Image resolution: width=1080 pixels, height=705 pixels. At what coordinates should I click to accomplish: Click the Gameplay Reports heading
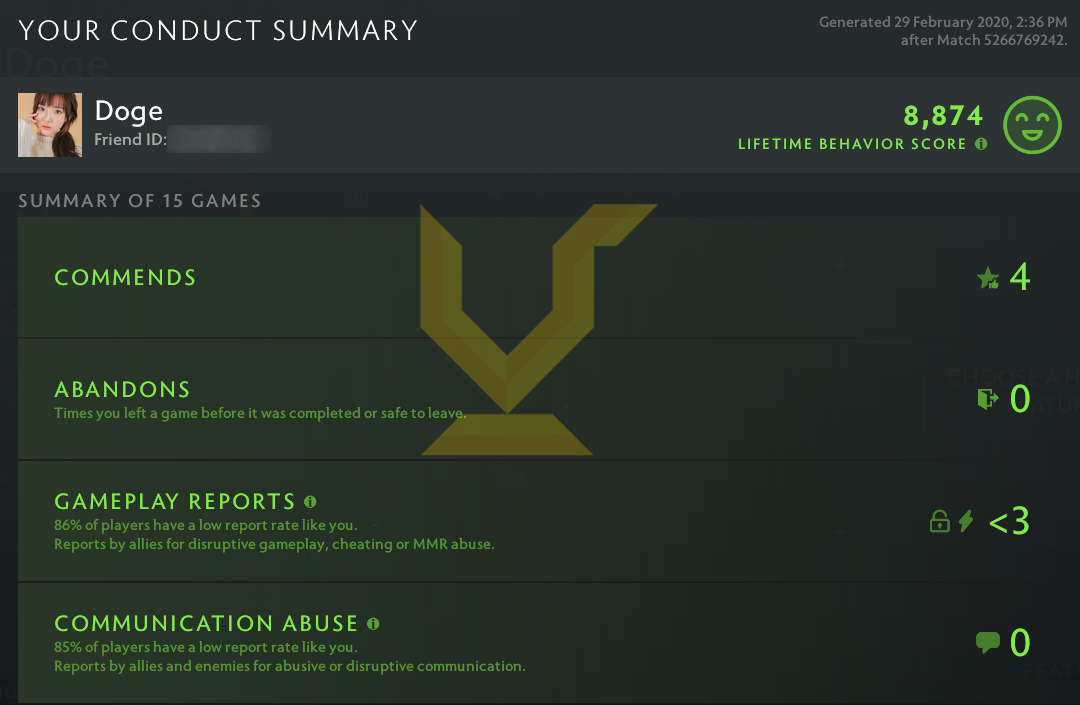tap(175, 501)
